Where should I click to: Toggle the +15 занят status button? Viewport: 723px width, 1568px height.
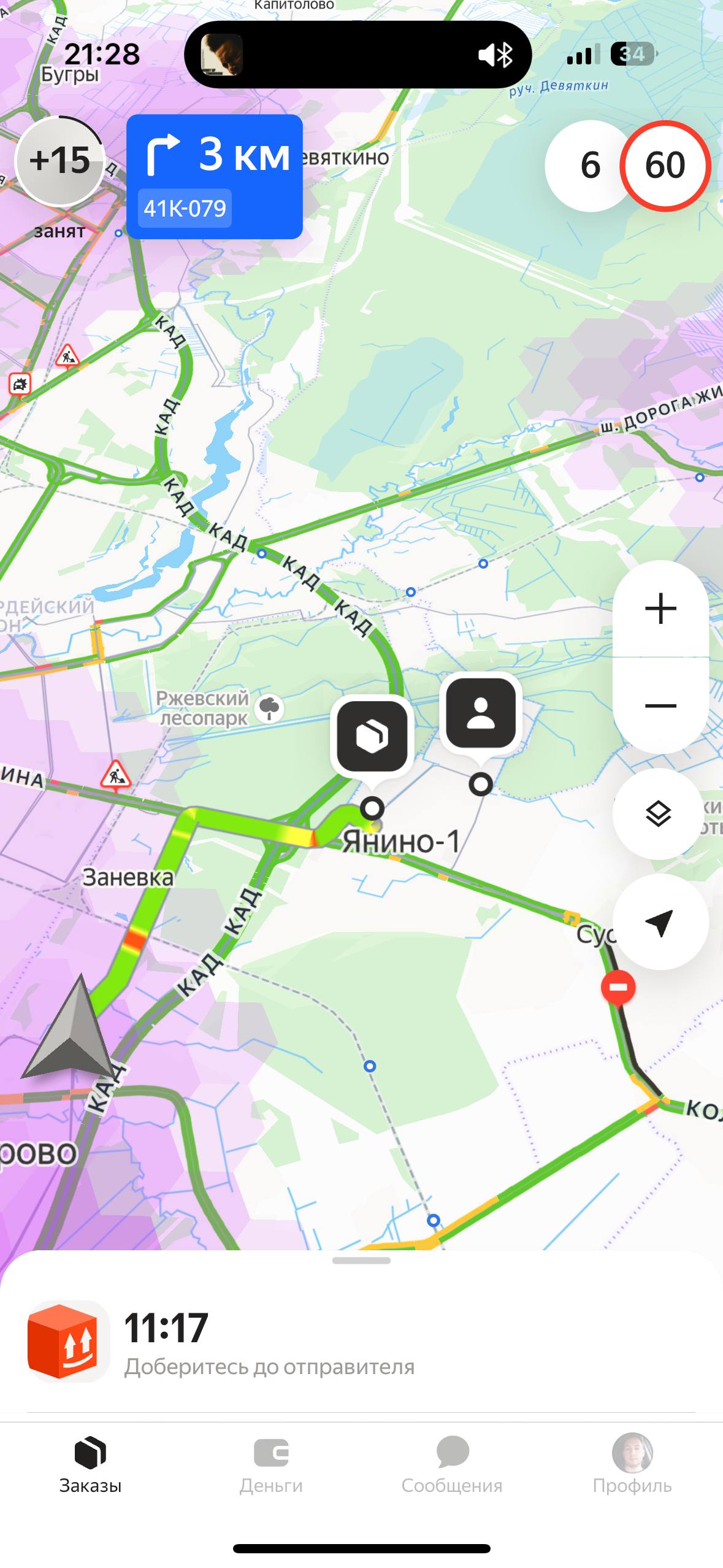59,161
